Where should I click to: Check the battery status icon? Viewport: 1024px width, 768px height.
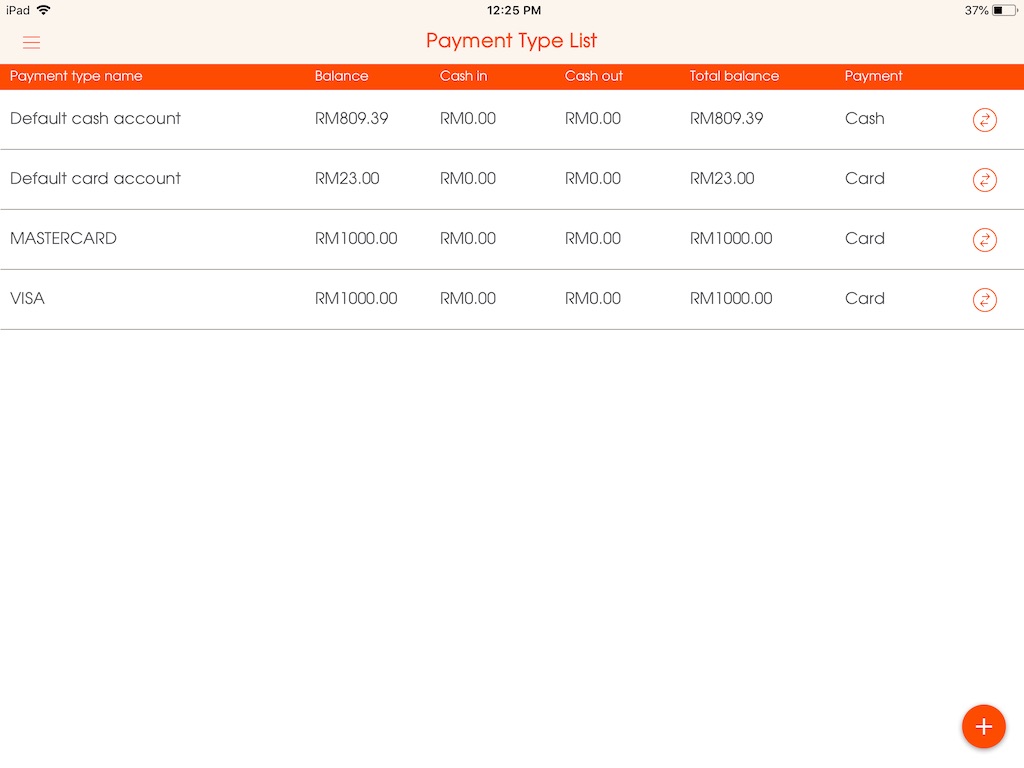click(x=1005, y=10)
